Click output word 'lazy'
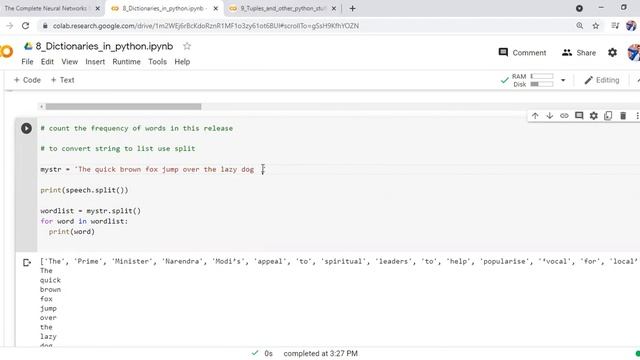Viewport: 640px width, 360px height. pyautogui.click(x=48, y=337)
